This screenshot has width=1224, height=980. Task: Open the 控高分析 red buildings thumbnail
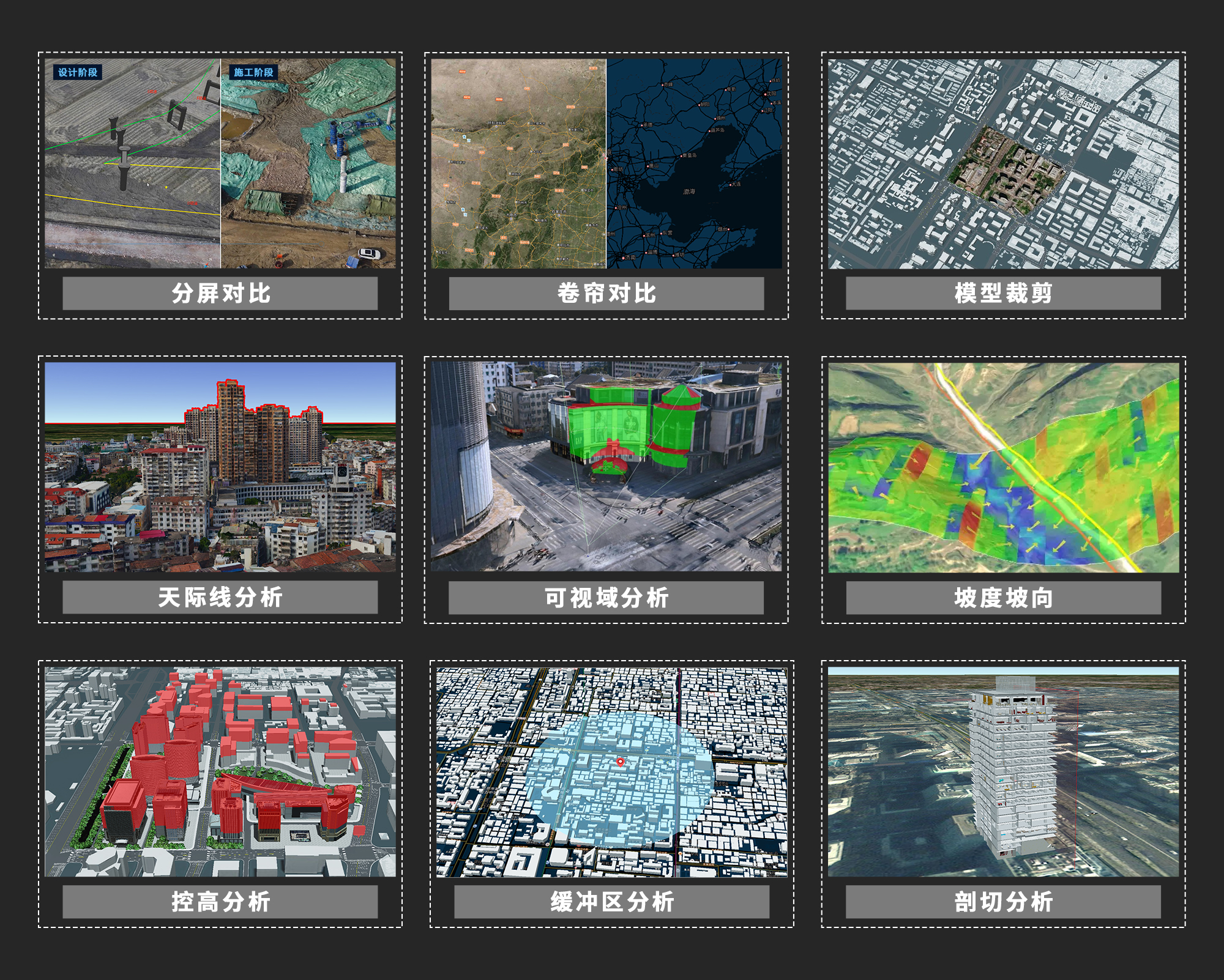click(220, 772)
